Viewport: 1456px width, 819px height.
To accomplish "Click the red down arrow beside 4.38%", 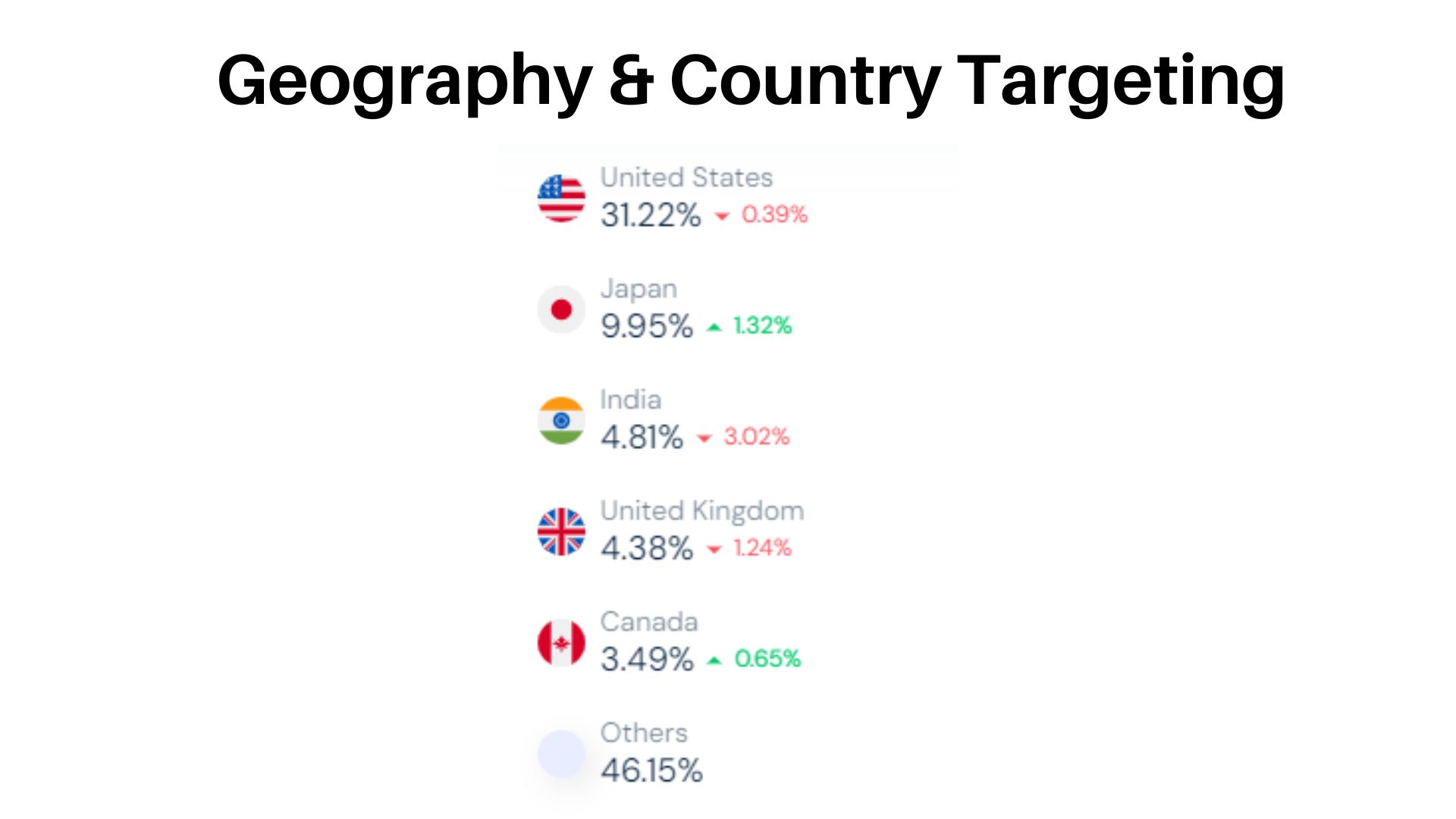I will pos(714,550).
